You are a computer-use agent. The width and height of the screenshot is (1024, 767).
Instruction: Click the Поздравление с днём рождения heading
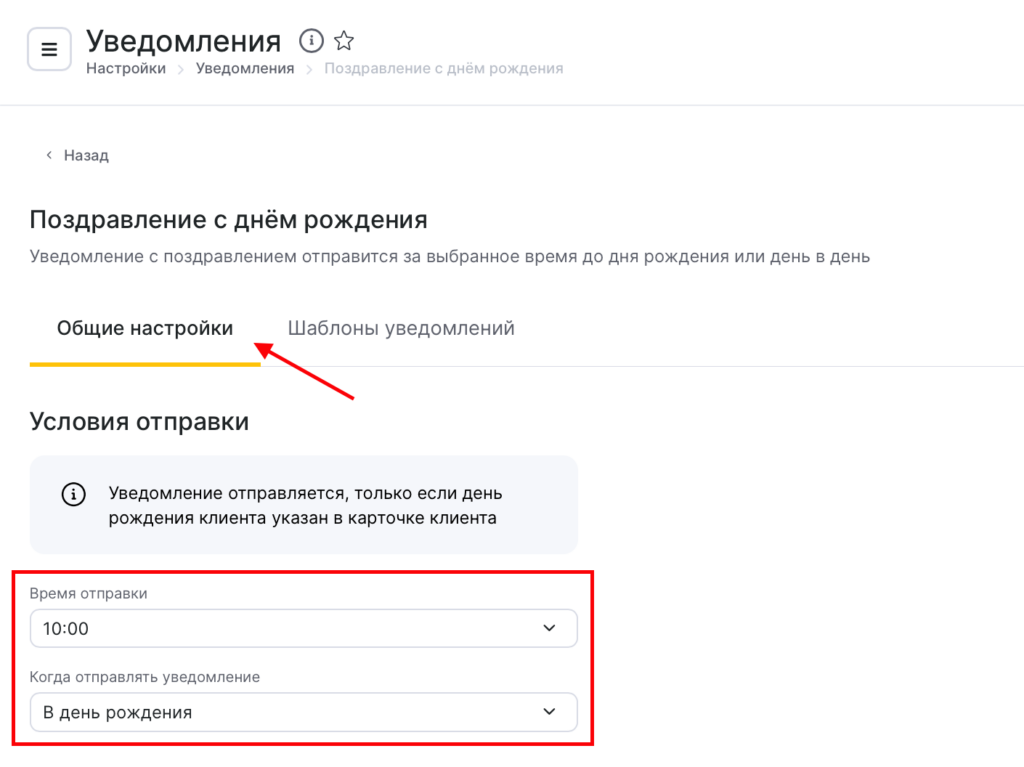[x=228, y=219]
